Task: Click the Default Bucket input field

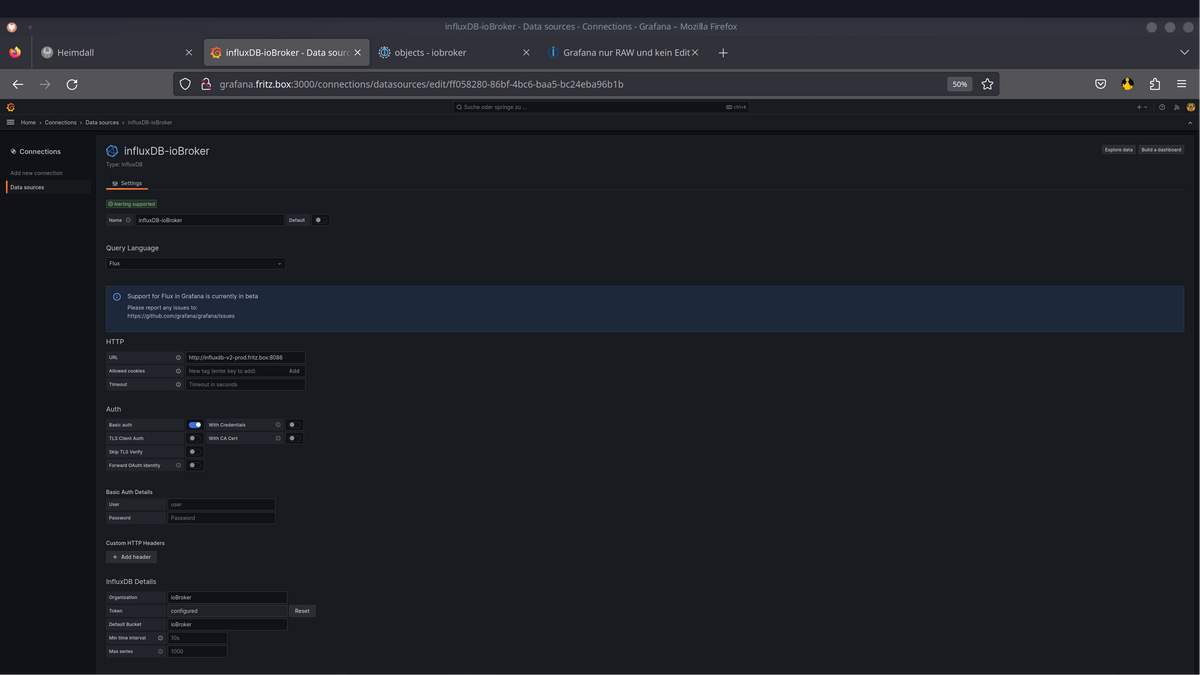Action: coord(227,624)
